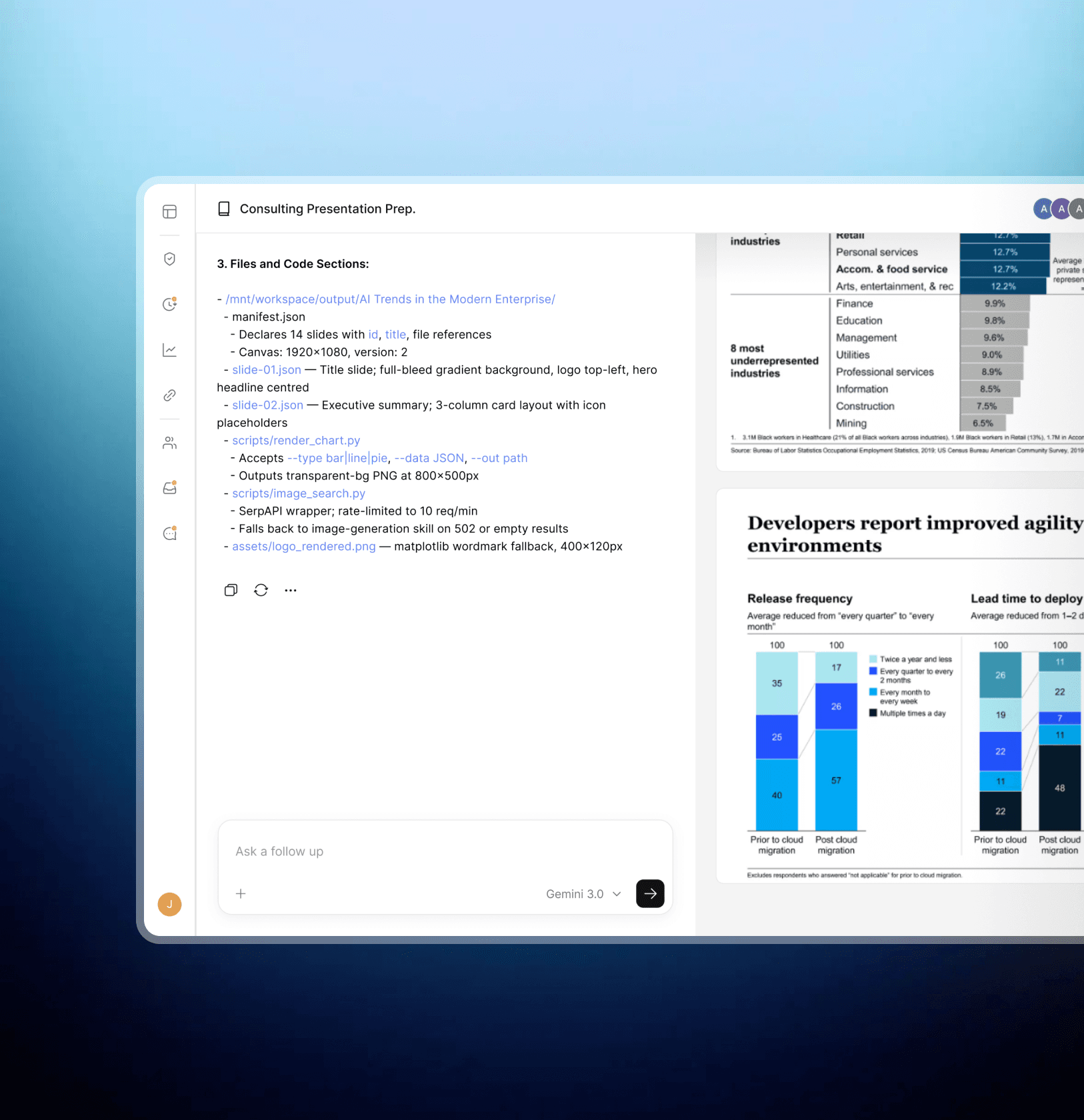Open the assets/logo_rendered.png link
The width and height of the screenshot is (1084, 1120).
point(304,547)
